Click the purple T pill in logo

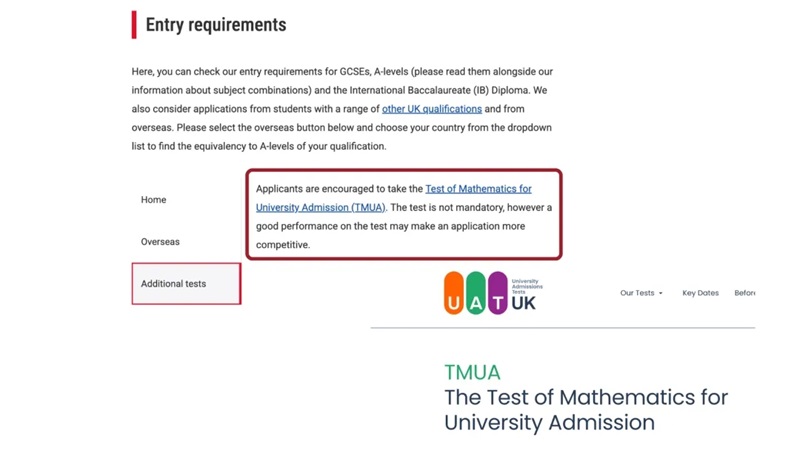498,293
